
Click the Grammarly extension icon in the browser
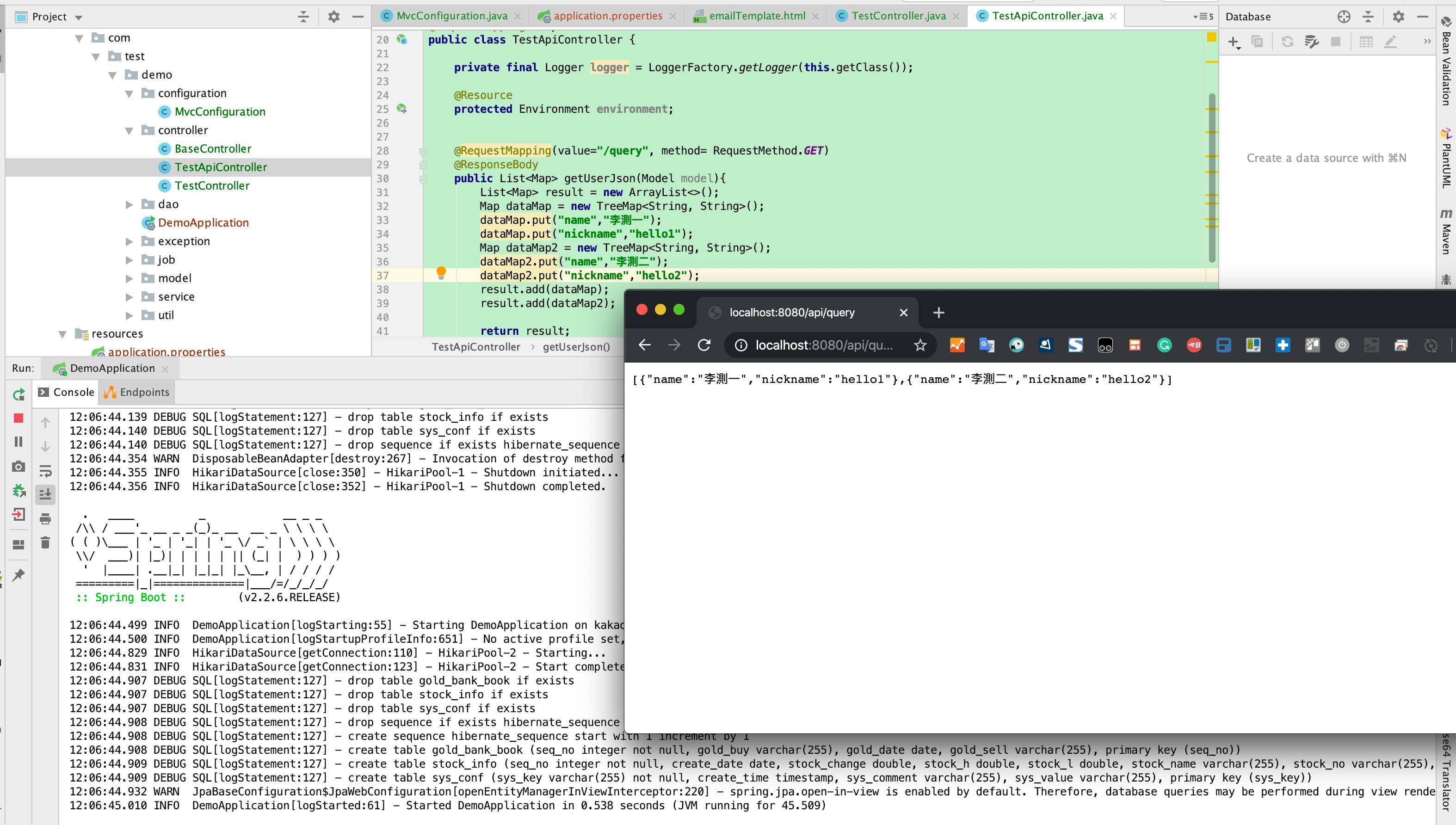coord(1164,345)
